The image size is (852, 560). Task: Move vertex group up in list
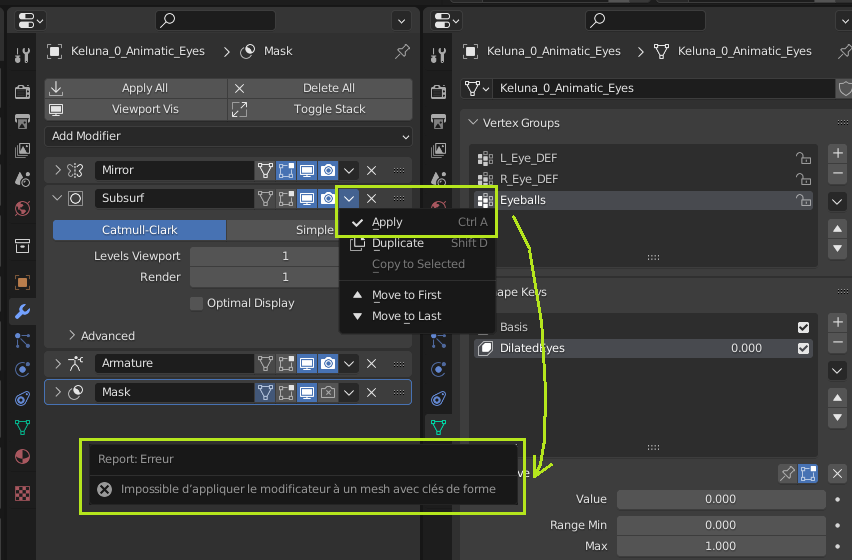coord(837,229)
